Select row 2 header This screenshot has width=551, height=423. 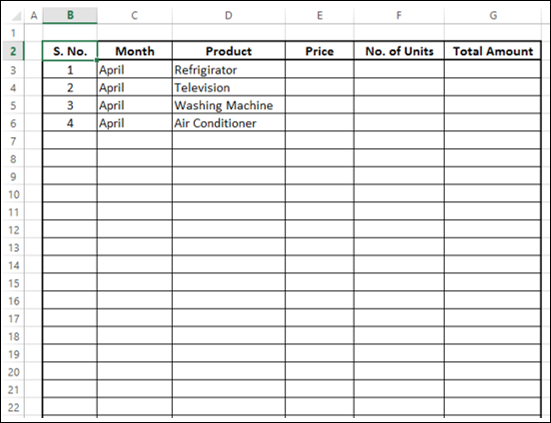(x=13, y=51)
